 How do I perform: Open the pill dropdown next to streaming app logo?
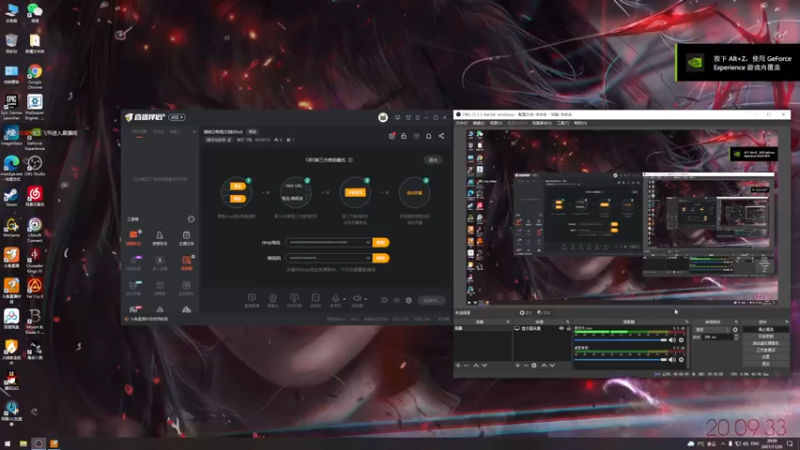click(177, 117)
